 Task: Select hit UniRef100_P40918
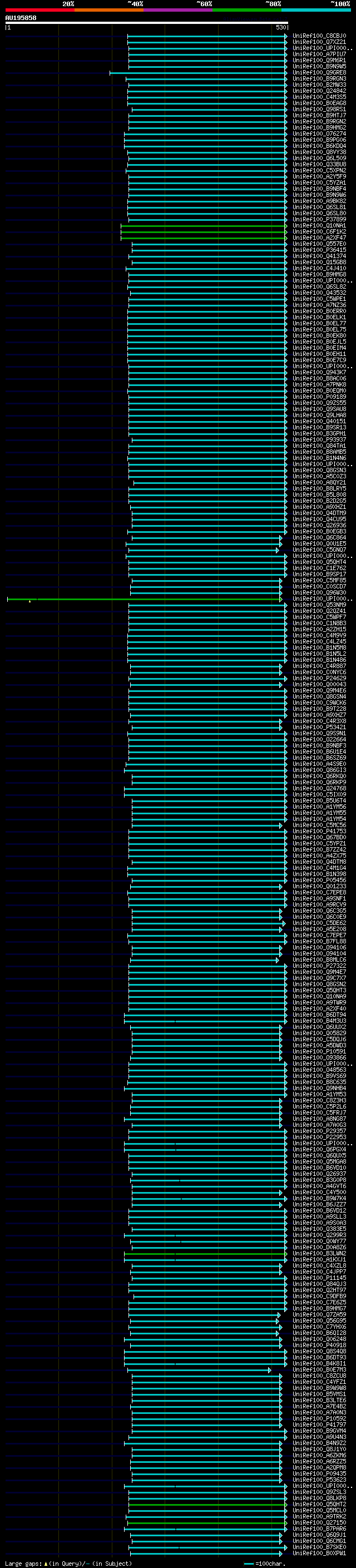point(319,1344)
